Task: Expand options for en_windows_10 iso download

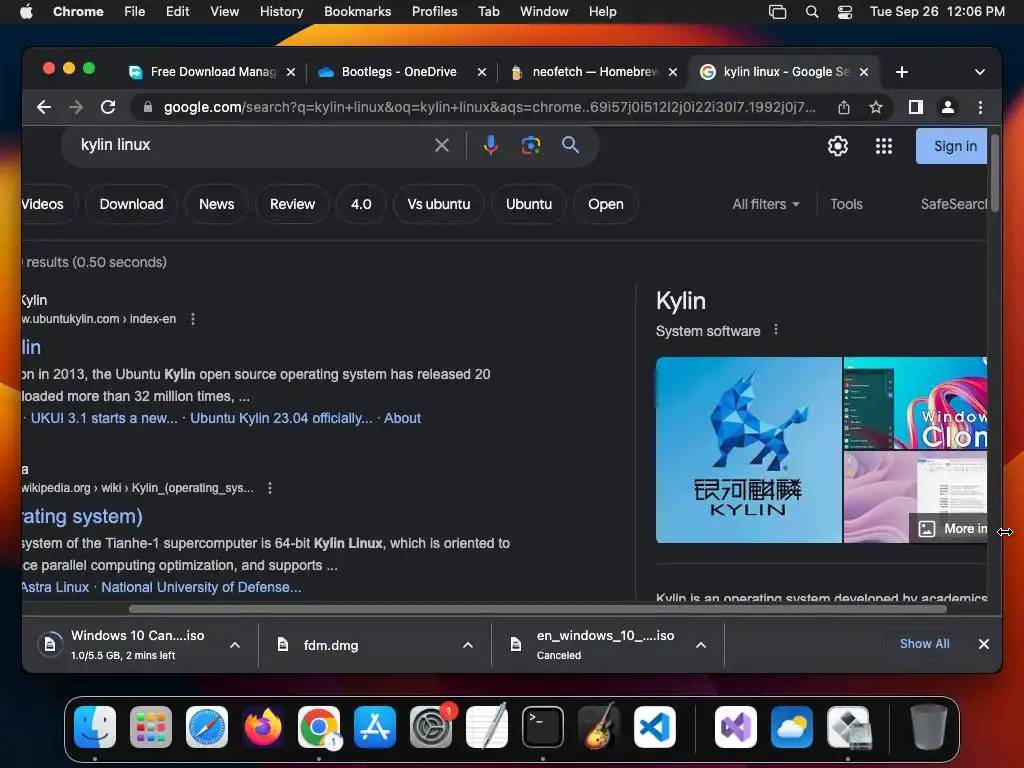Action: (701, 645)
